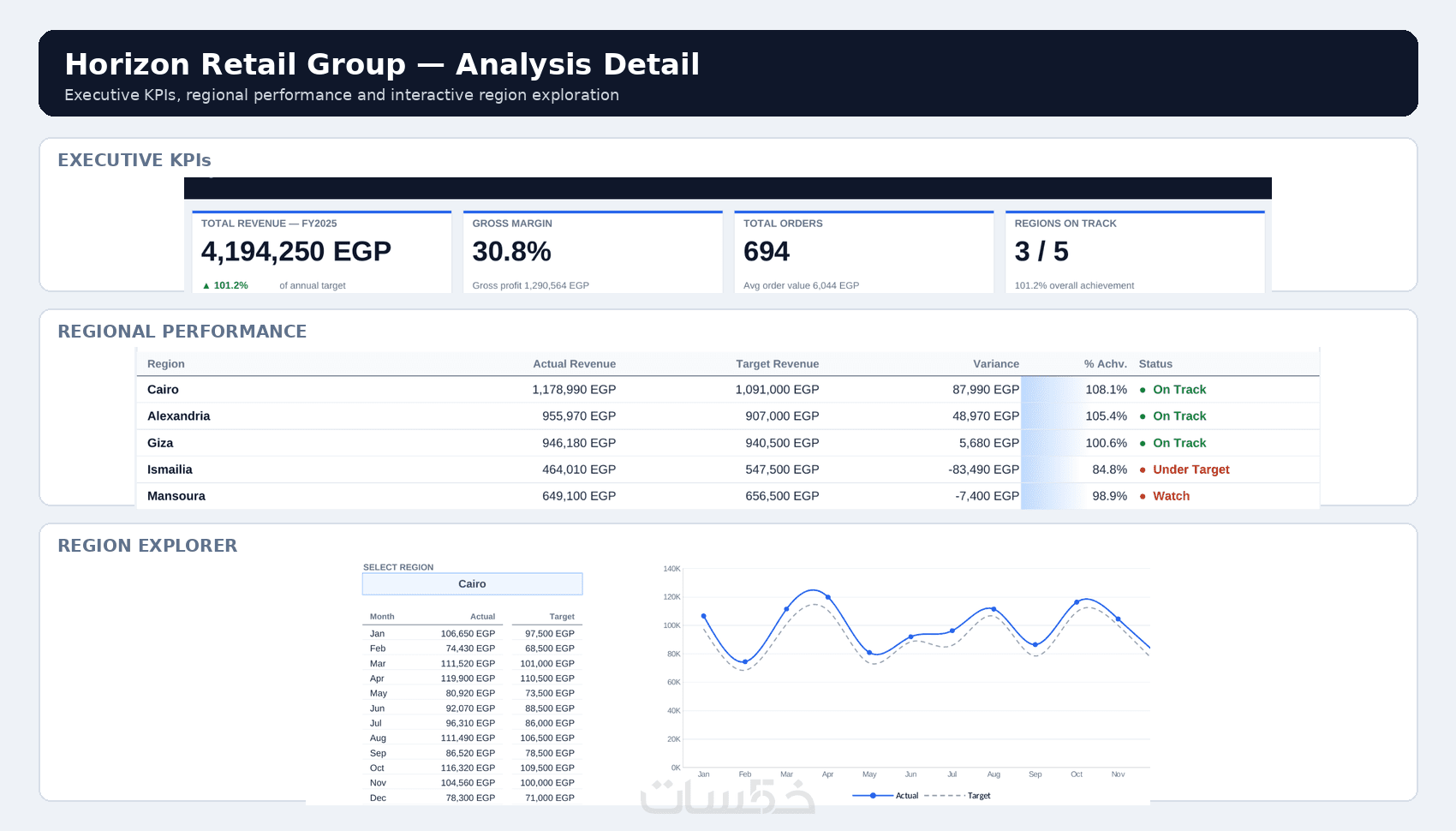Click the April data point on the chart

(x=827, y=597)
